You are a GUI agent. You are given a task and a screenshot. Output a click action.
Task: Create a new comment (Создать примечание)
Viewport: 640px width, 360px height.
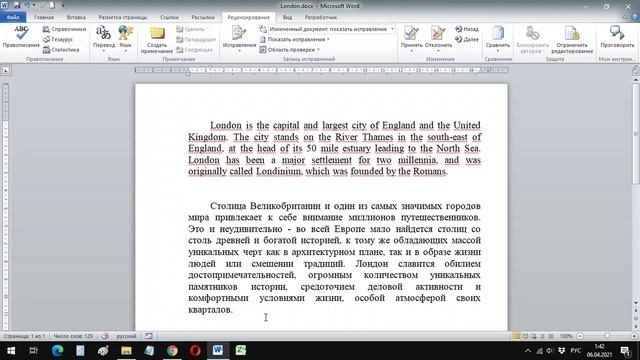coord(157,40)
